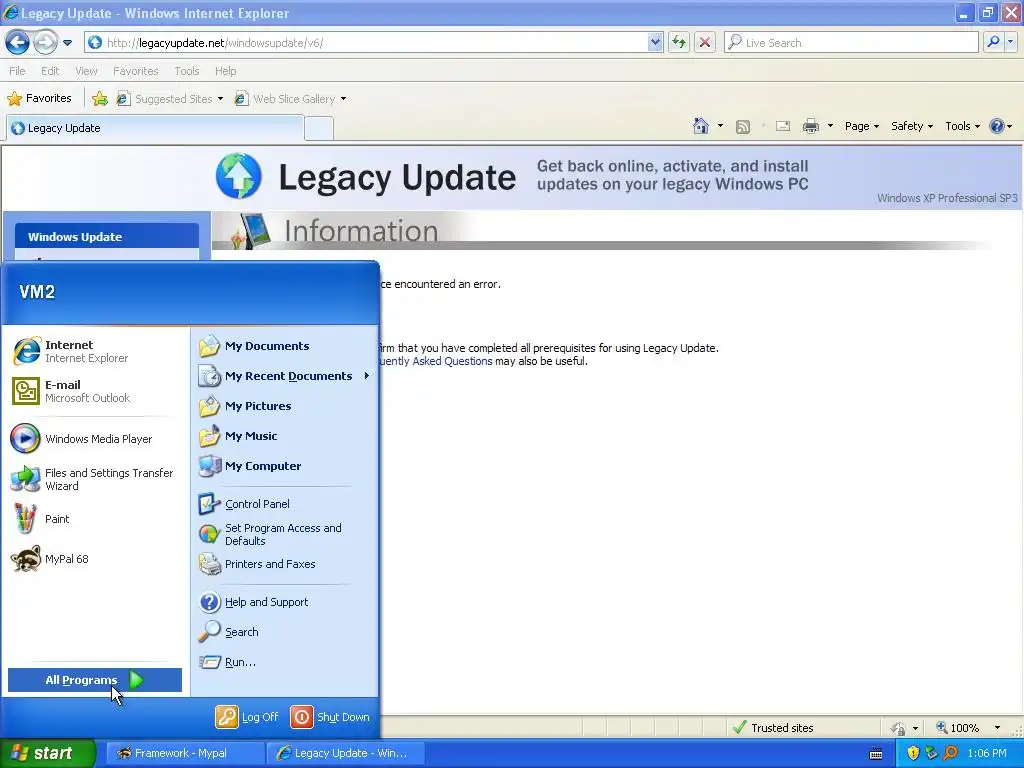1024x768 pixels.
Task: Expand All Programs menu
Action: (x=95, y=680)
